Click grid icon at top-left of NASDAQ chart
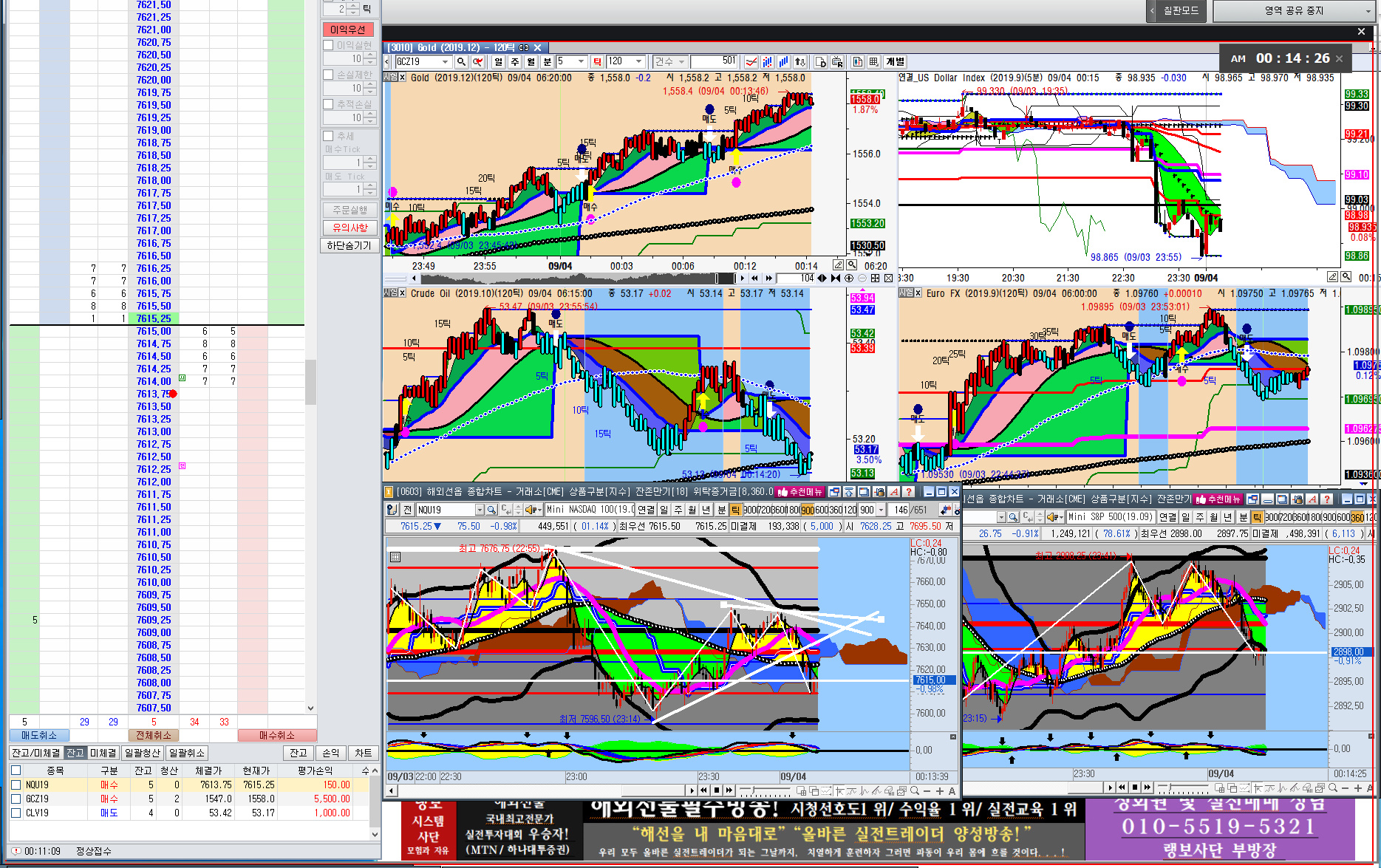 click(x=395, y=557)
